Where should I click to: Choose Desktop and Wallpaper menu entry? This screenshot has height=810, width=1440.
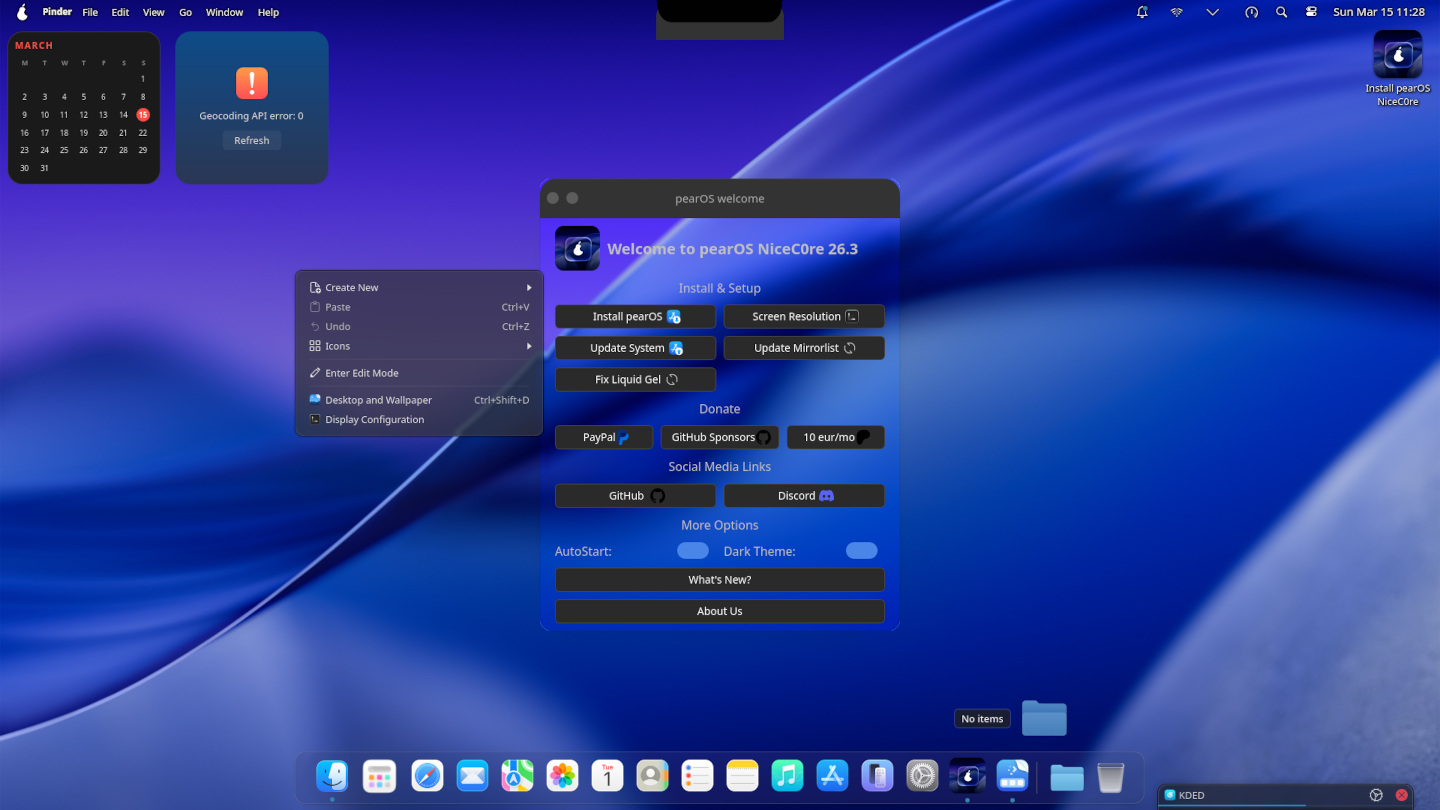pos(378,400)
